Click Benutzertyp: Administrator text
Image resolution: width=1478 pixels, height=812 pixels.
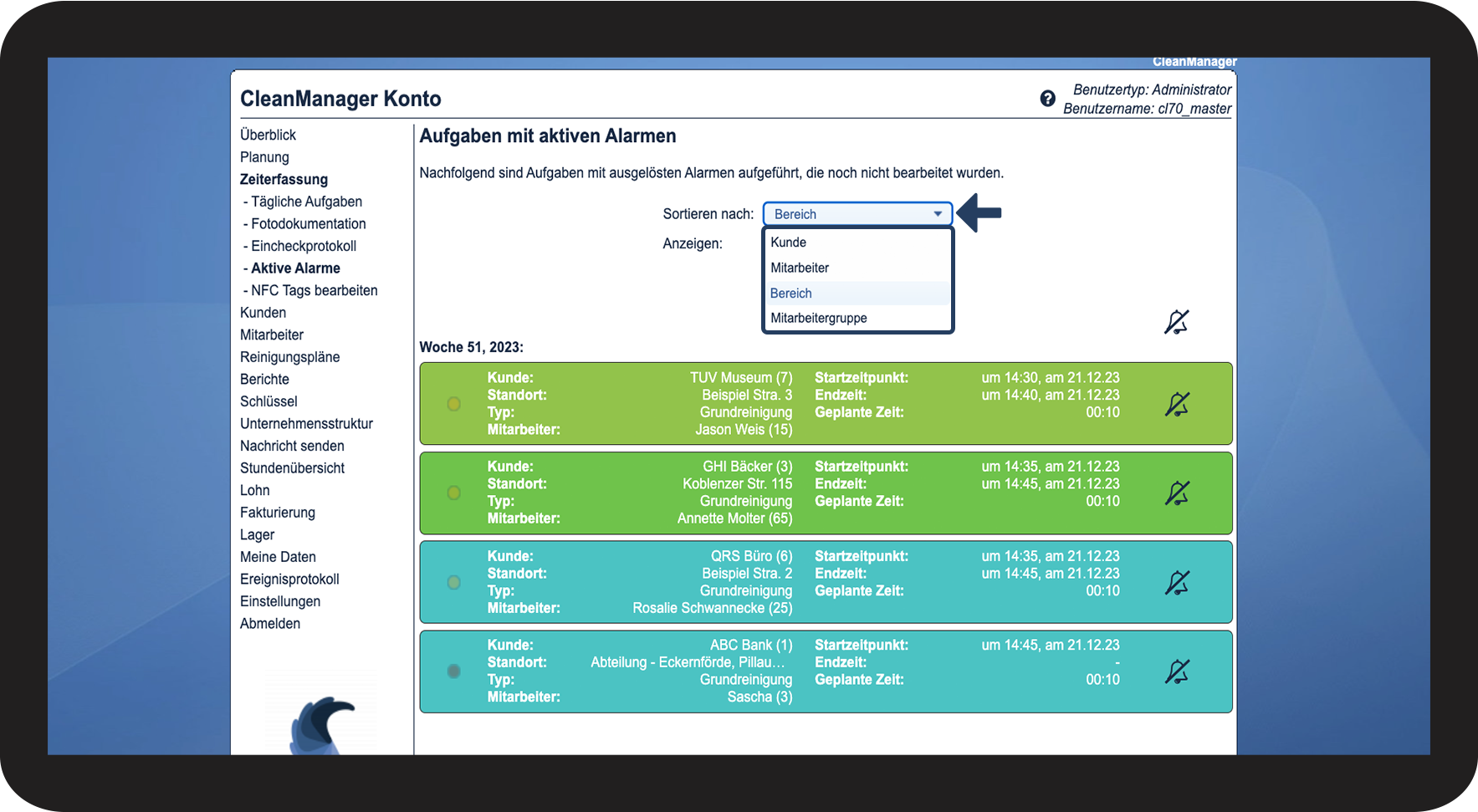tap(1153, 89)
